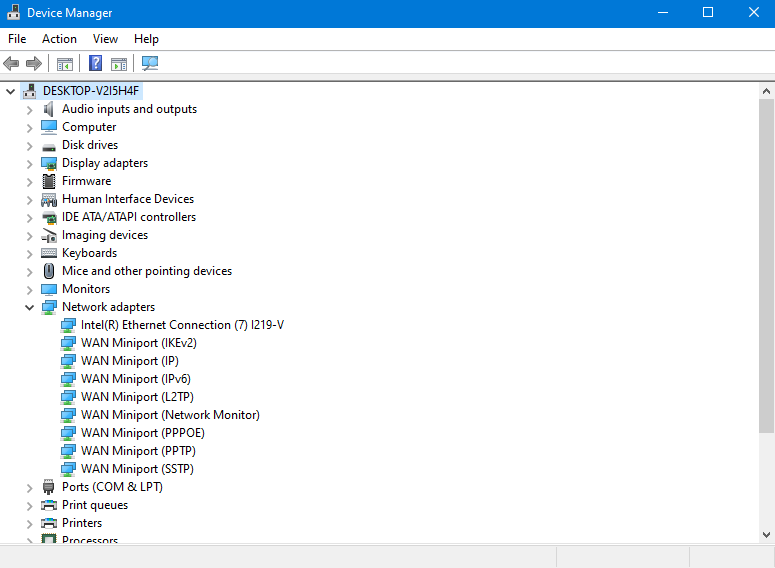Viewport: 775px width, 568px height.
Task: Click the Show/Hide Console Tree toolbar icon
Action: click(x=65, y=63)
